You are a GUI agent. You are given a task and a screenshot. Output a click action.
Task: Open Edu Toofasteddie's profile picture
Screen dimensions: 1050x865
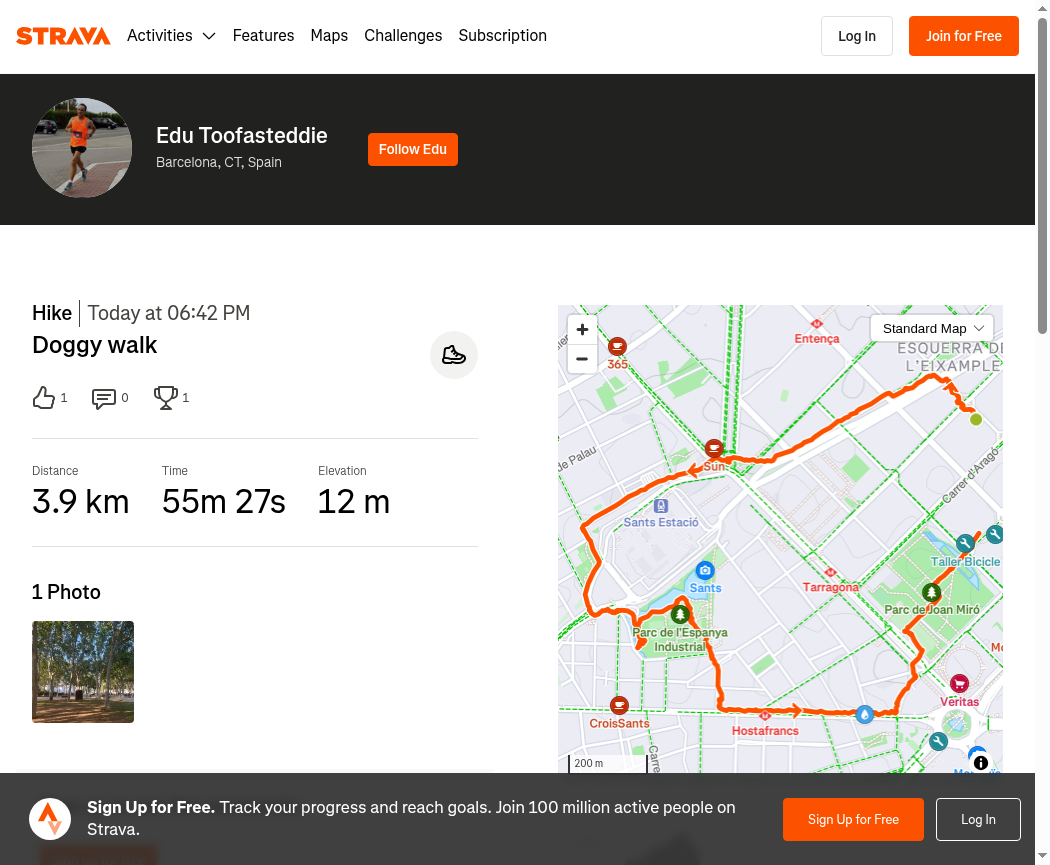click(82, 148)
